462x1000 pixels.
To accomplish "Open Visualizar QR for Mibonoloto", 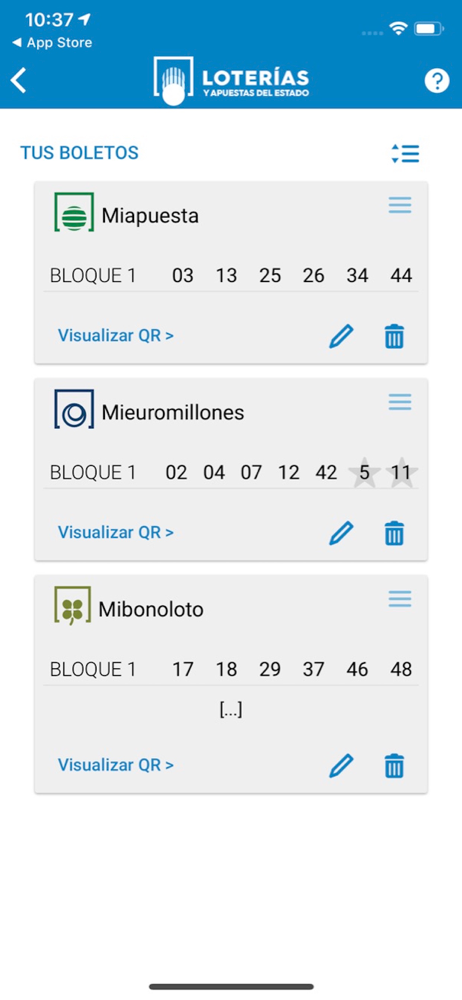I will (x=116, y=765).
